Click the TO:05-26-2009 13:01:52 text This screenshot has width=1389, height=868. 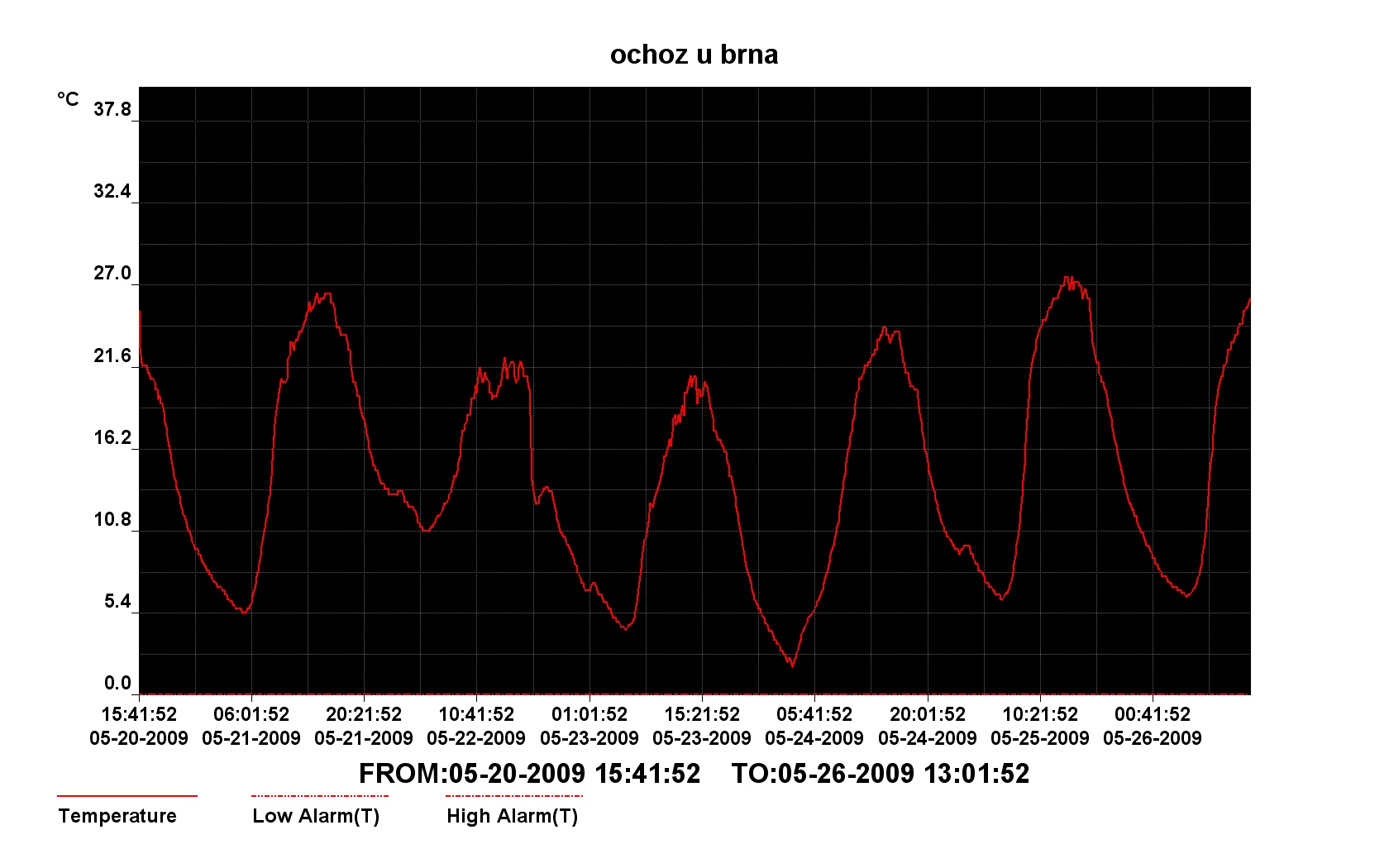pos(881,774)
